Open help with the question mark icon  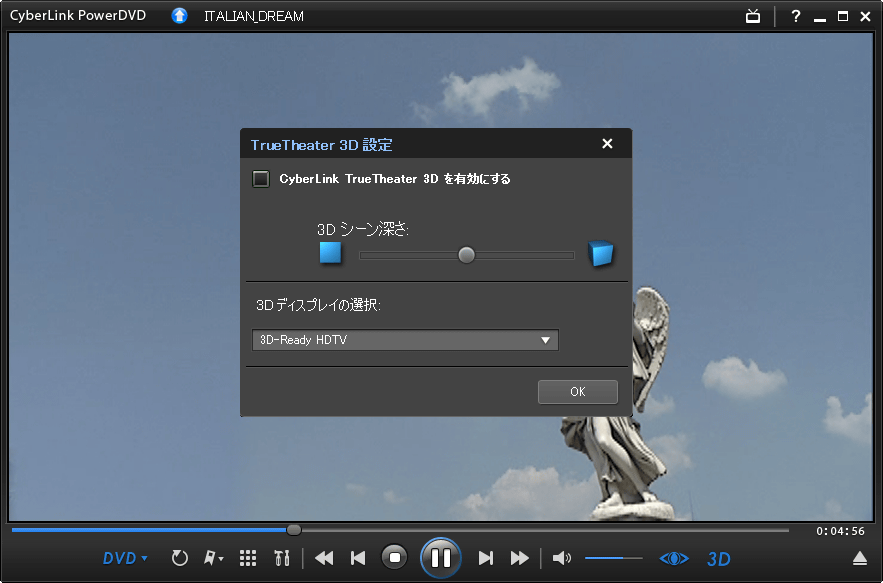tap(796, 16)
